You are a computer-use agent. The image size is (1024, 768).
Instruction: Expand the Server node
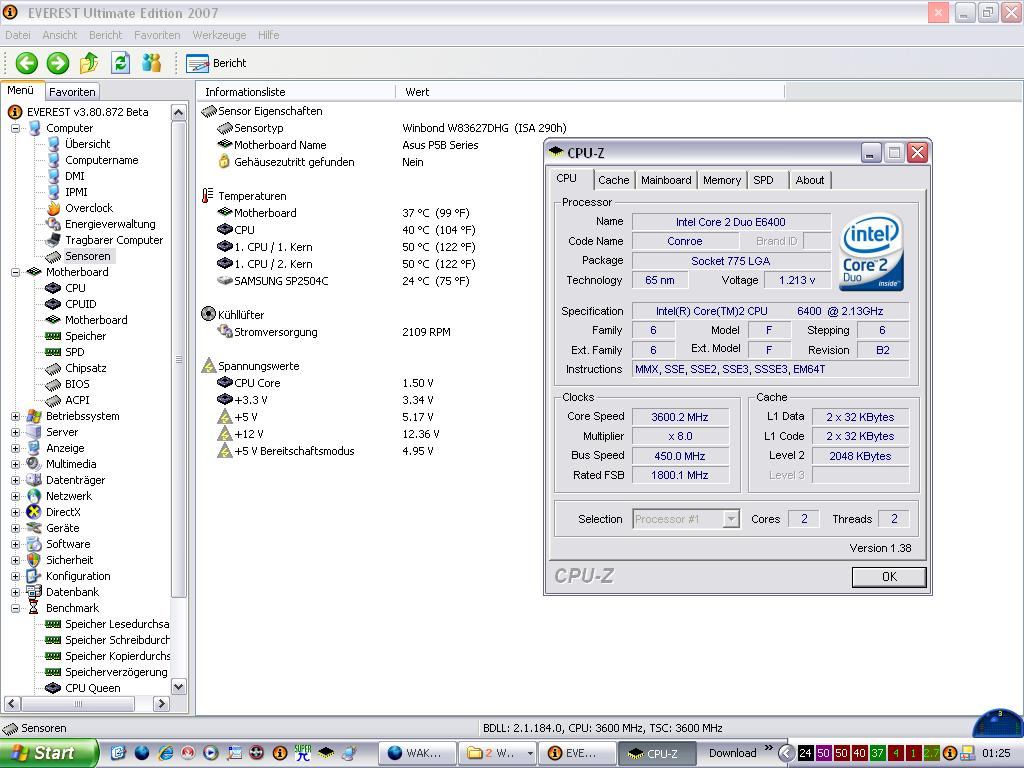pyautogui.click(x=15, y=432)
